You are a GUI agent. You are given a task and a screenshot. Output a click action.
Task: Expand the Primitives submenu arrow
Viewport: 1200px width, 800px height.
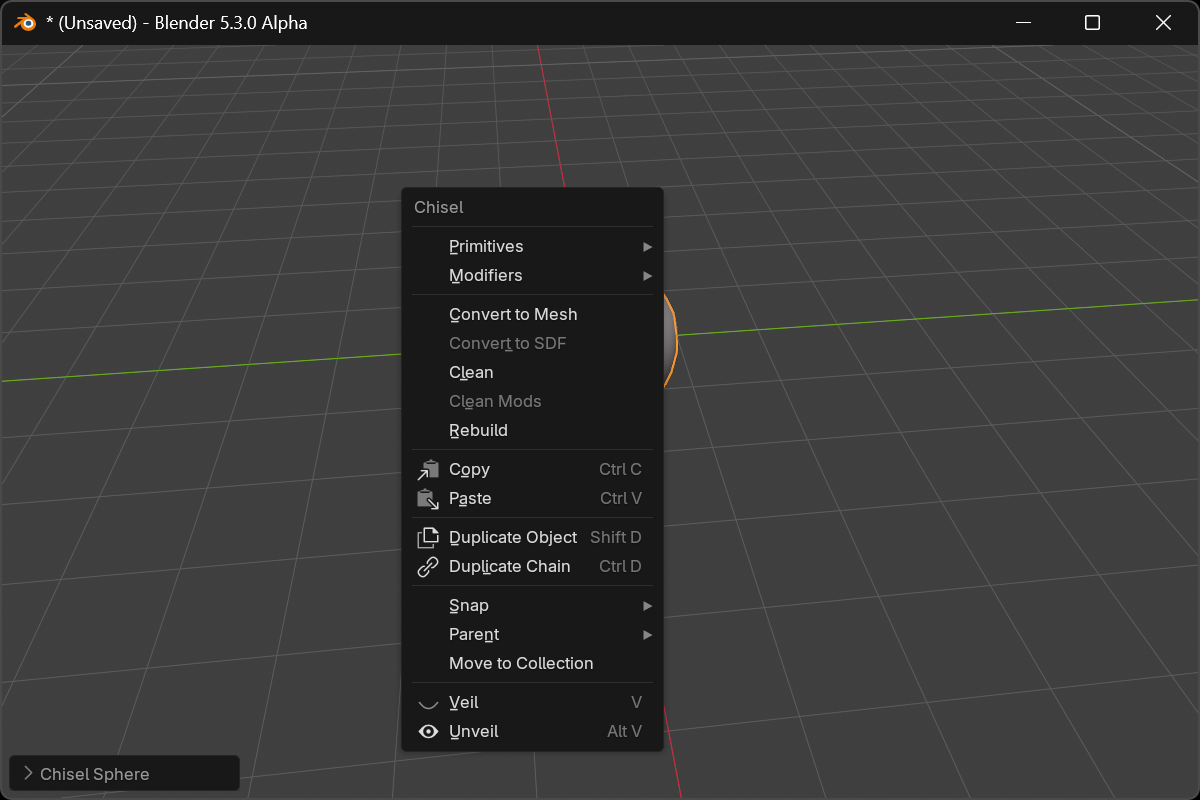point(647,246)
